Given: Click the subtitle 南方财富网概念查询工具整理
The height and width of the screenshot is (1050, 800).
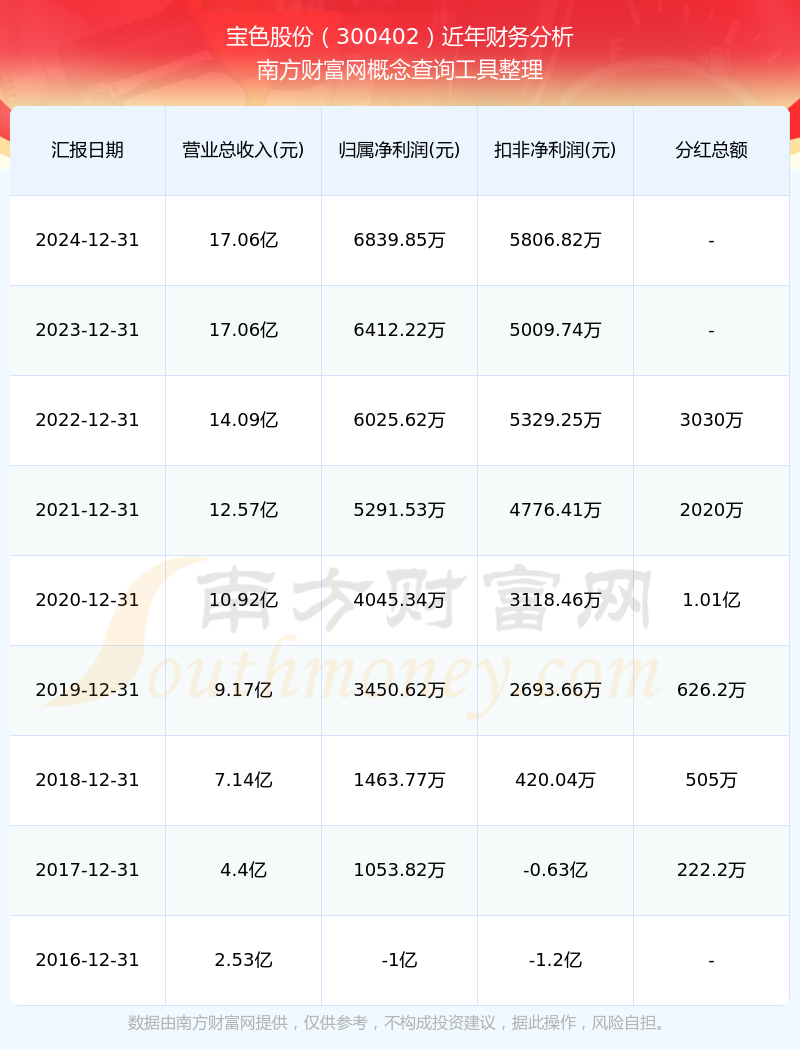Looking at the screenshot, I should [x=400, y=70].
